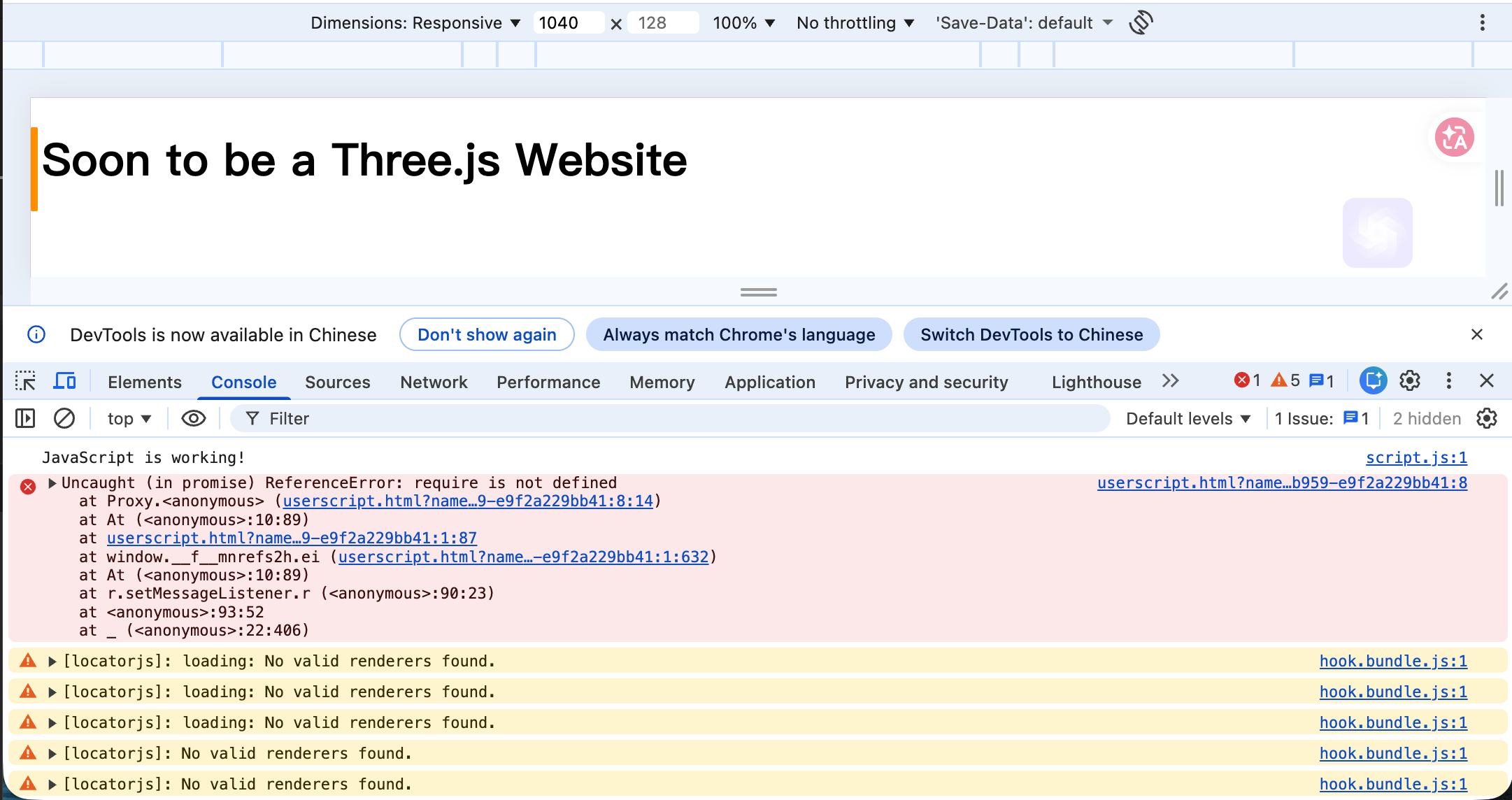Click the pink translate extension icon
This screenshot has height=800, width=1512.
1455,137
